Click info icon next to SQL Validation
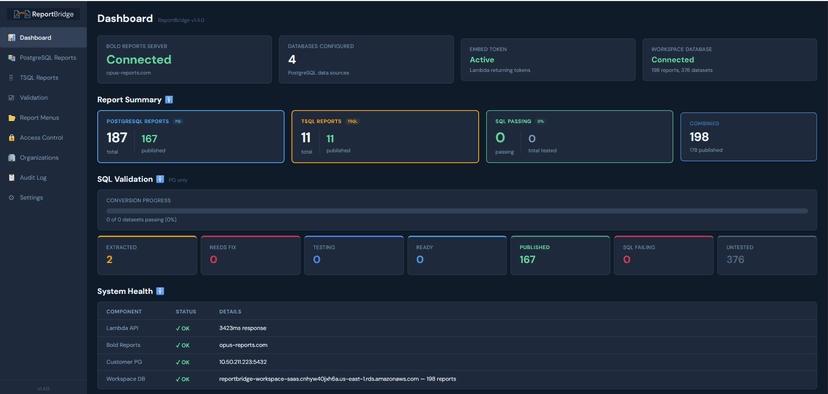 click(x=160, y=180)
